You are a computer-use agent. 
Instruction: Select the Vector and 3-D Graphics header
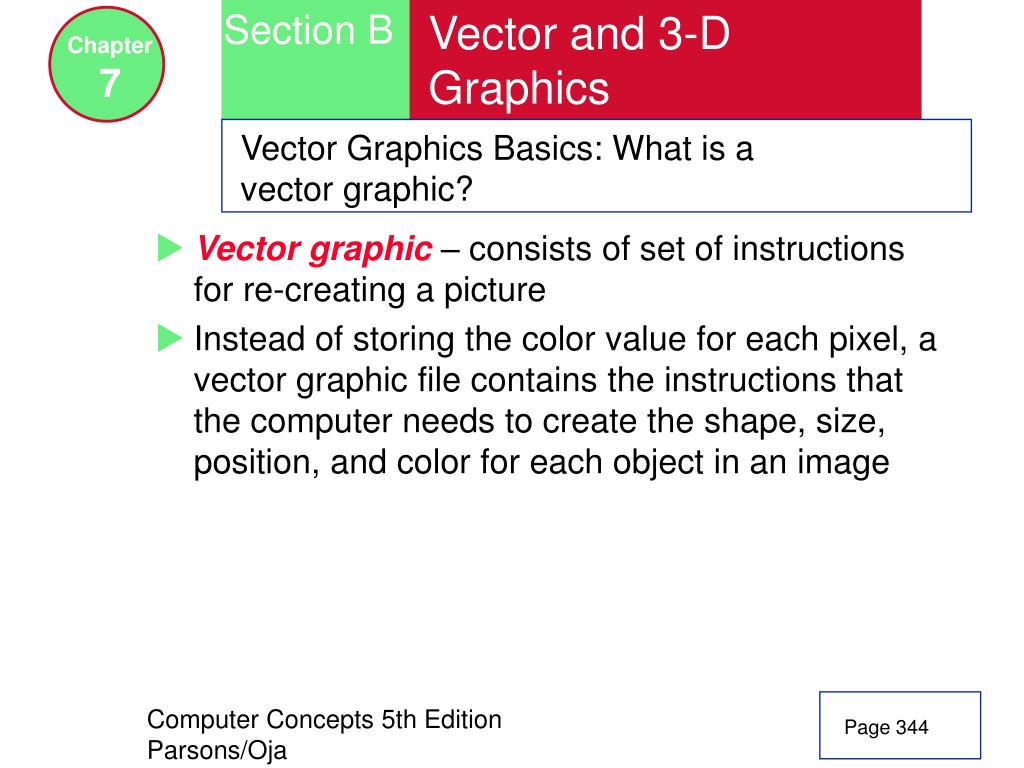[x=665, y=59]
